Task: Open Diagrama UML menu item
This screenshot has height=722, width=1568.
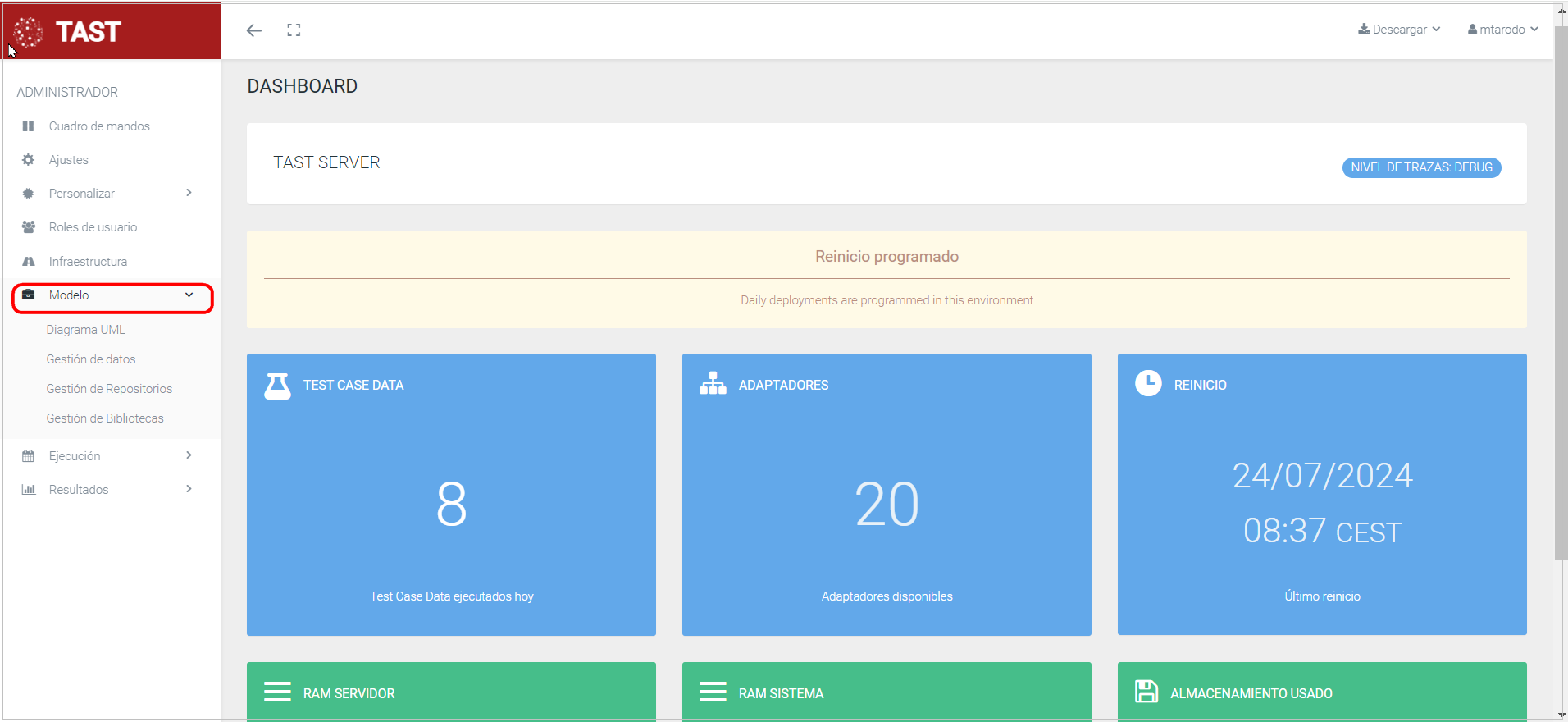Action: click(86, 330)
